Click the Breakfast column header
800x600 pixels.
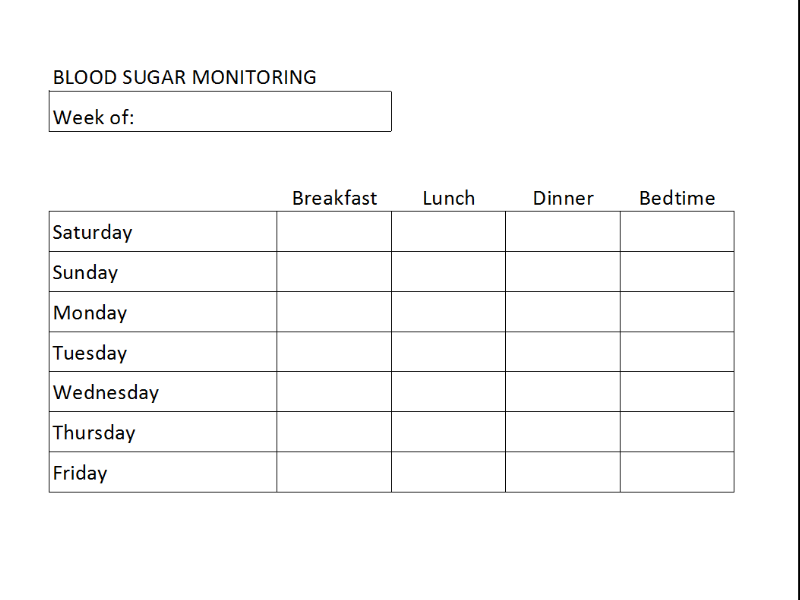coord(334,198)
